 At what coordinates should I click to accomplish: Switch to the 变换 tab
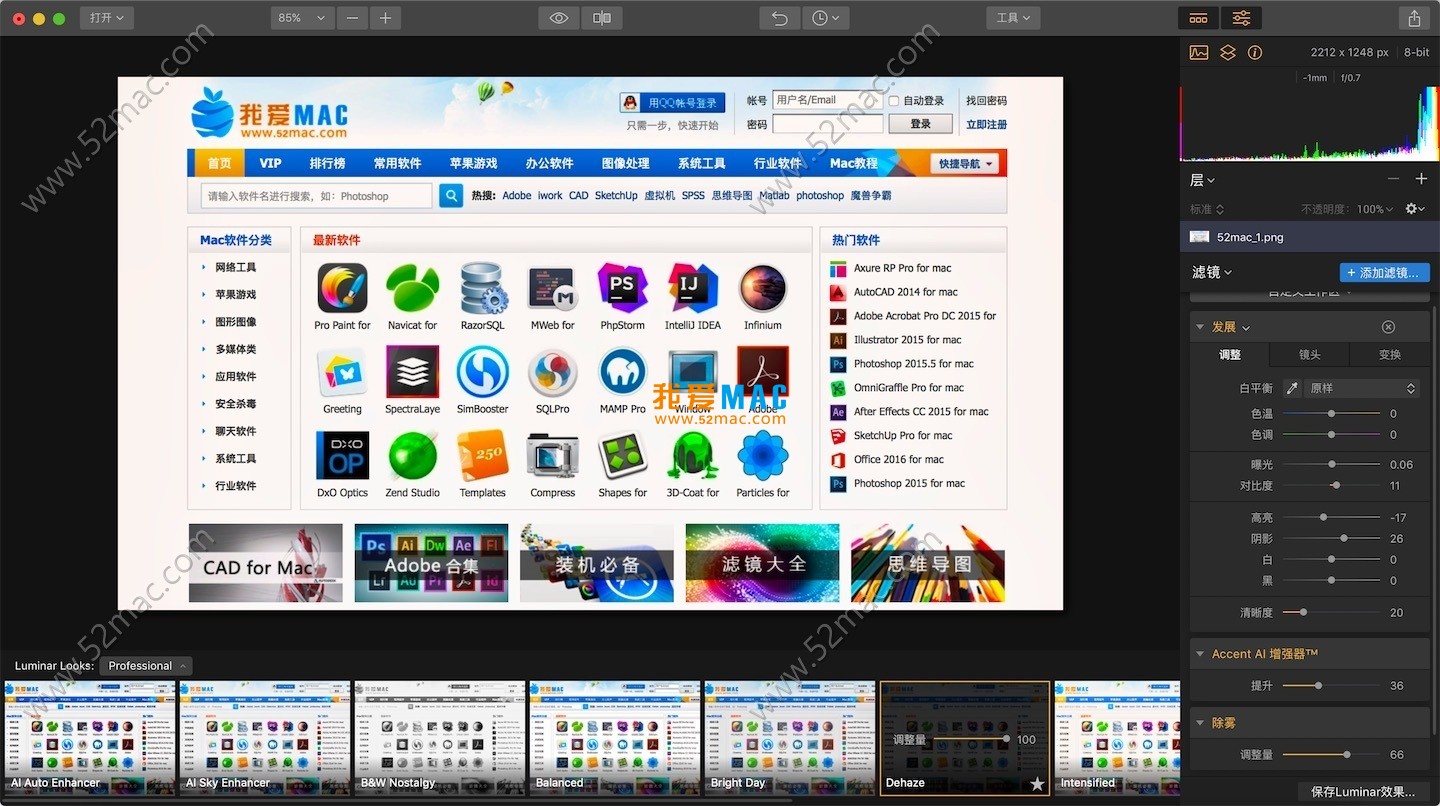click(1389, 355)
